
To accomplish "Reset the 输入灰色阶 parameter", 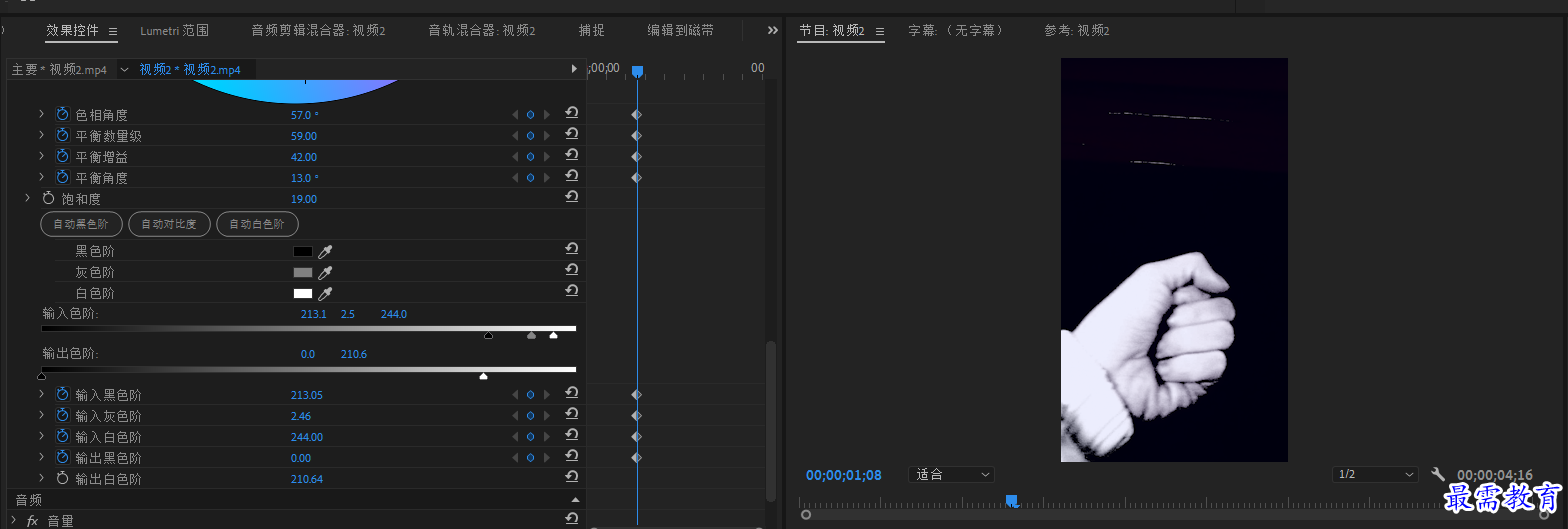I will click(x=572, y=415).
